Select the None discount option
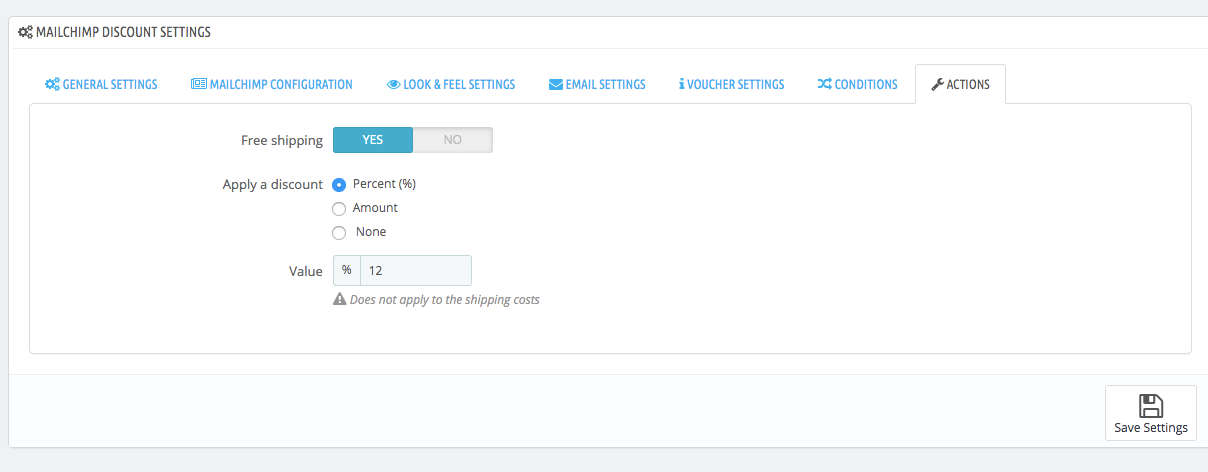 click(x=339, y=233)
